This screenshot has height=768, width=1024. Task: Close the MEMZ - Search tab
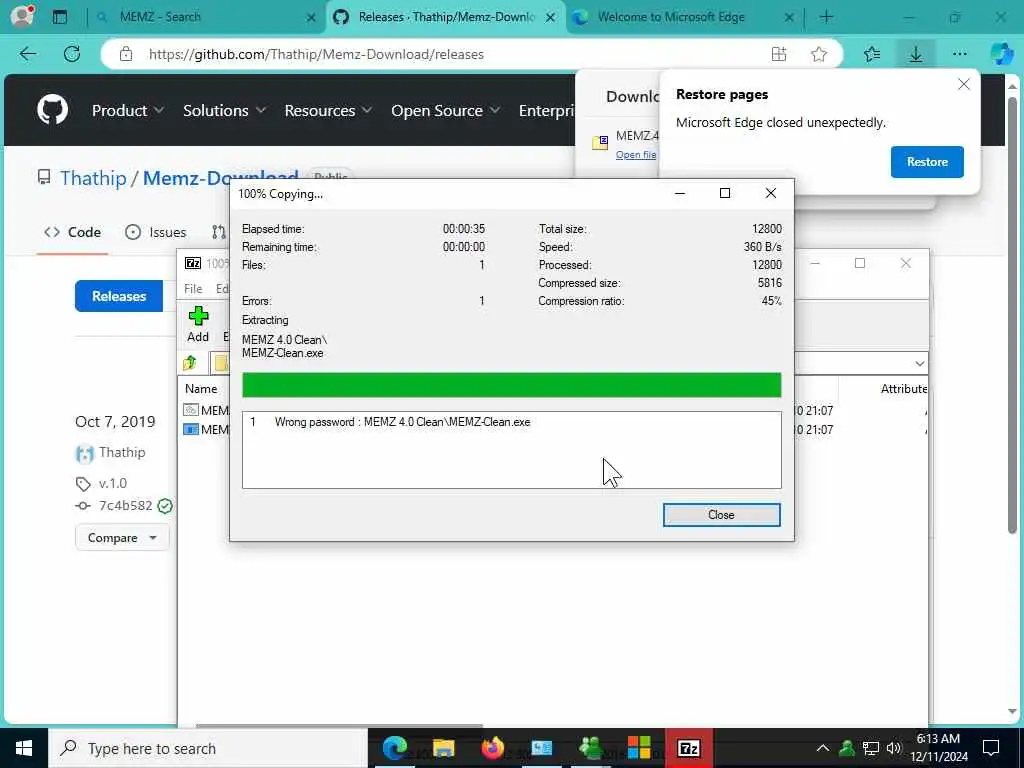click(x=312, y=18)
